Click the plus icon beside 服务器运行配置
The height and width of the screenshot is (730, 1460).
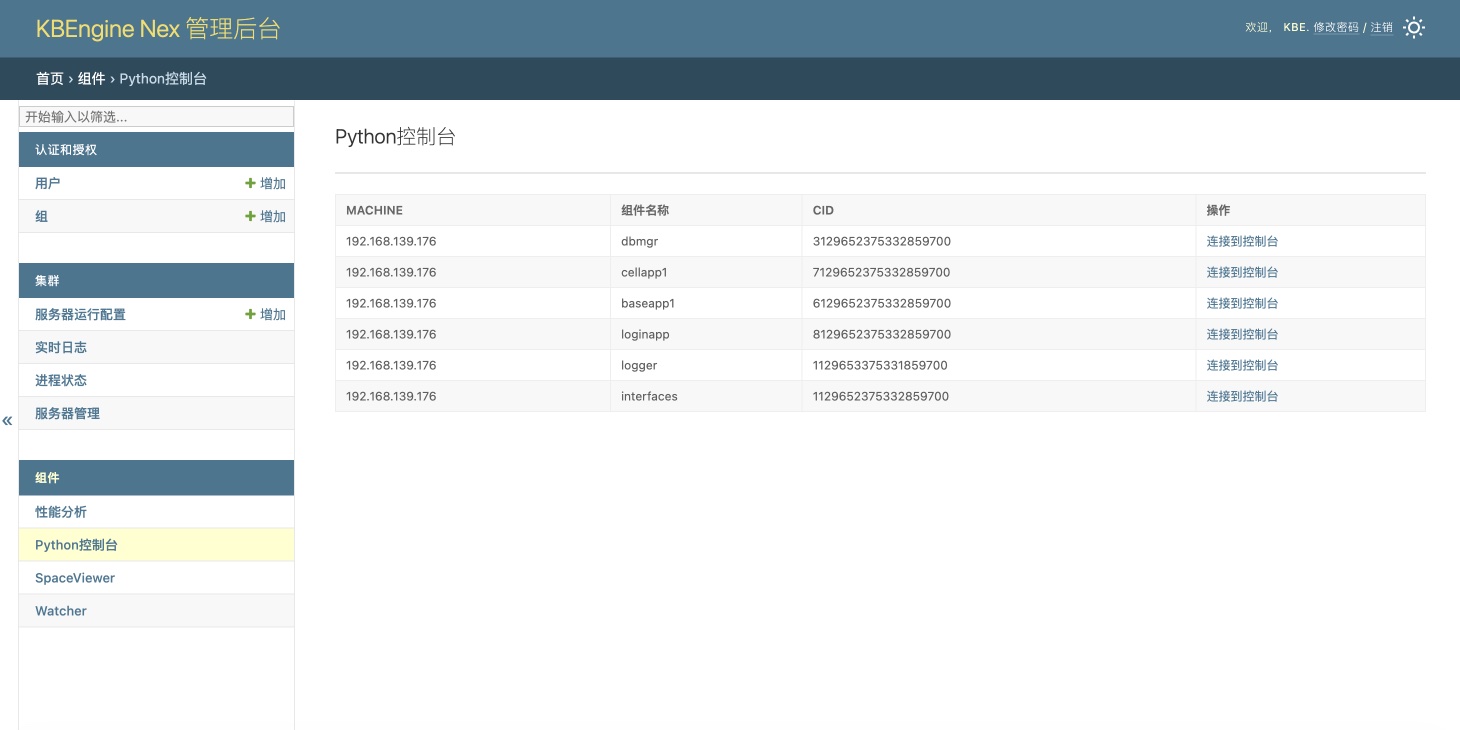pos(251,315)
